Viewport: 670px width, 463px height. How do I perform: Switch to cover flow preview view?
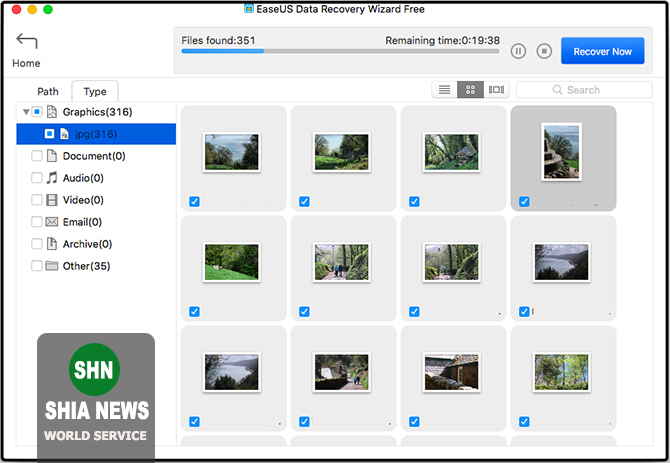pyautogui.click(x=496, y=90)
